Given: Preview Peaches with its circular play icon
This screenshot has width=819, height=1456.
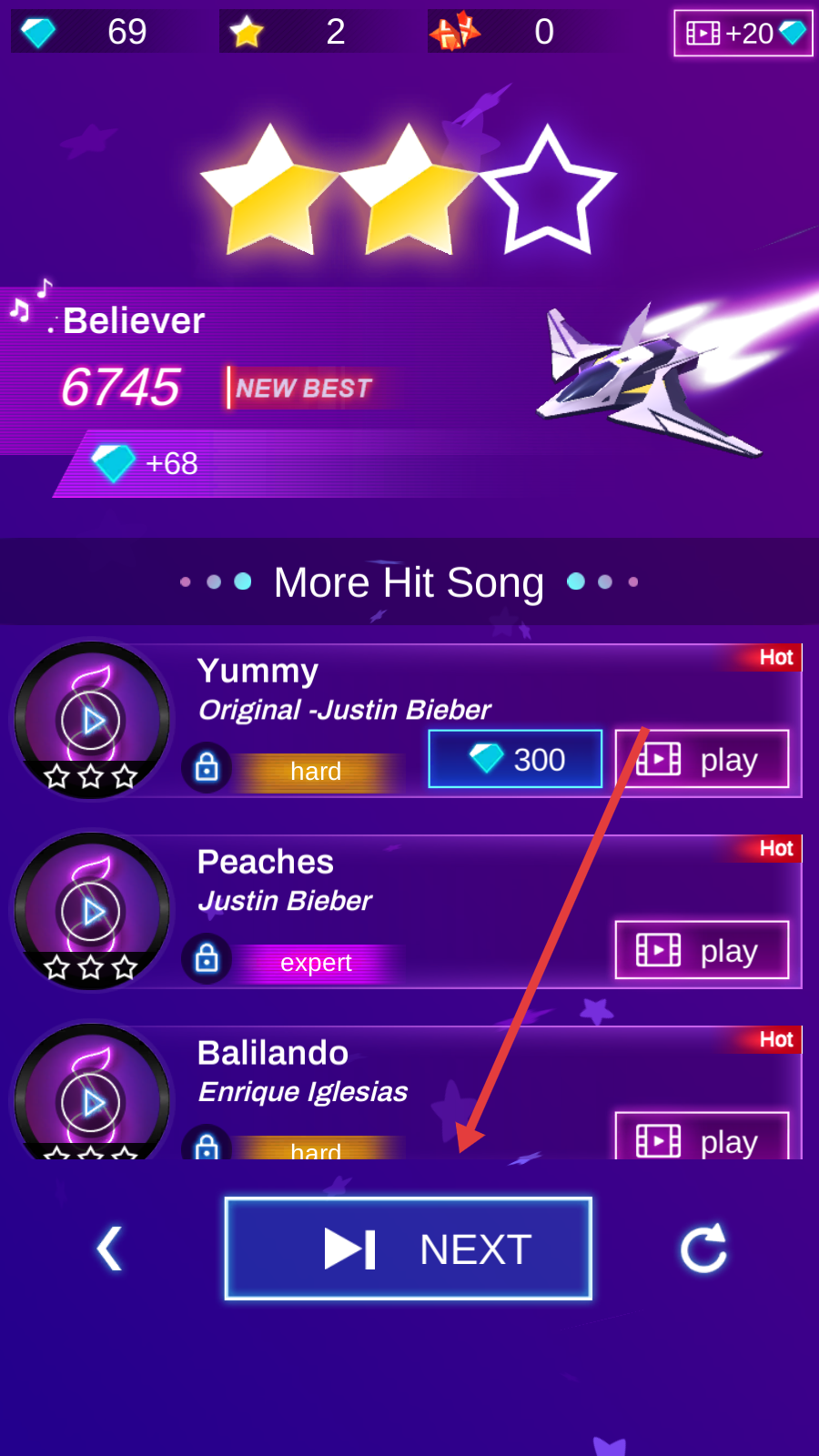Looking at the screenshot, I should coord(91,911).
